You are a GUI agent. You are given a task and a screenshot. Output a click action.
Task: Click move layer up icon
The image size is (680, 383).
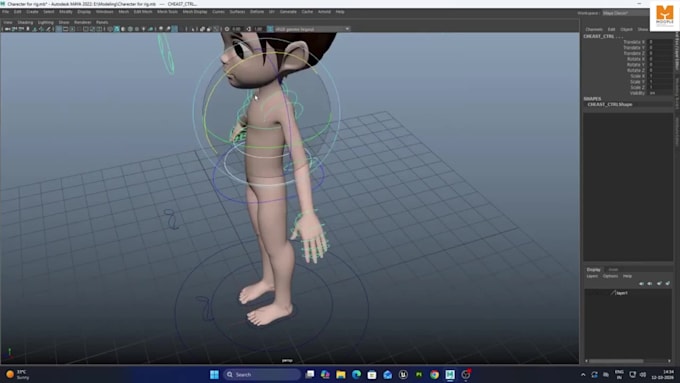click(x=641, y=283)
